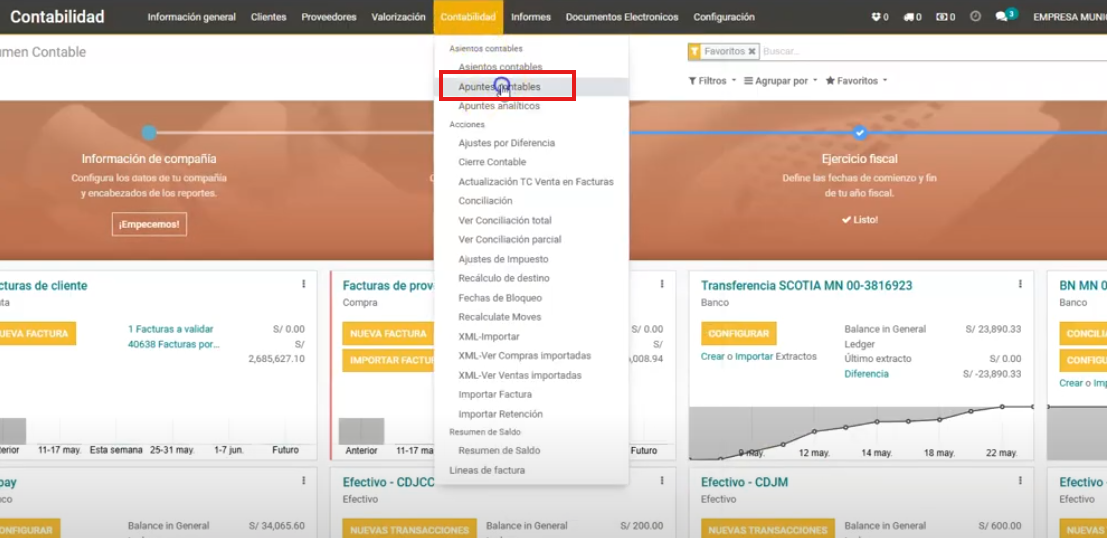Screen dimensions: 1107x538
Task: Choose Cierre Contable from the menu
Action: 492,162
